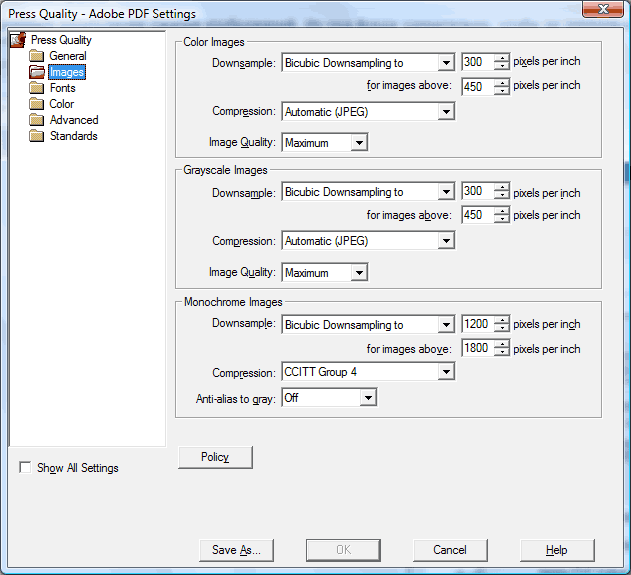Click Color Images 300 ppi field
This screenshot has width=631, height=575.
tap(478, 62)
